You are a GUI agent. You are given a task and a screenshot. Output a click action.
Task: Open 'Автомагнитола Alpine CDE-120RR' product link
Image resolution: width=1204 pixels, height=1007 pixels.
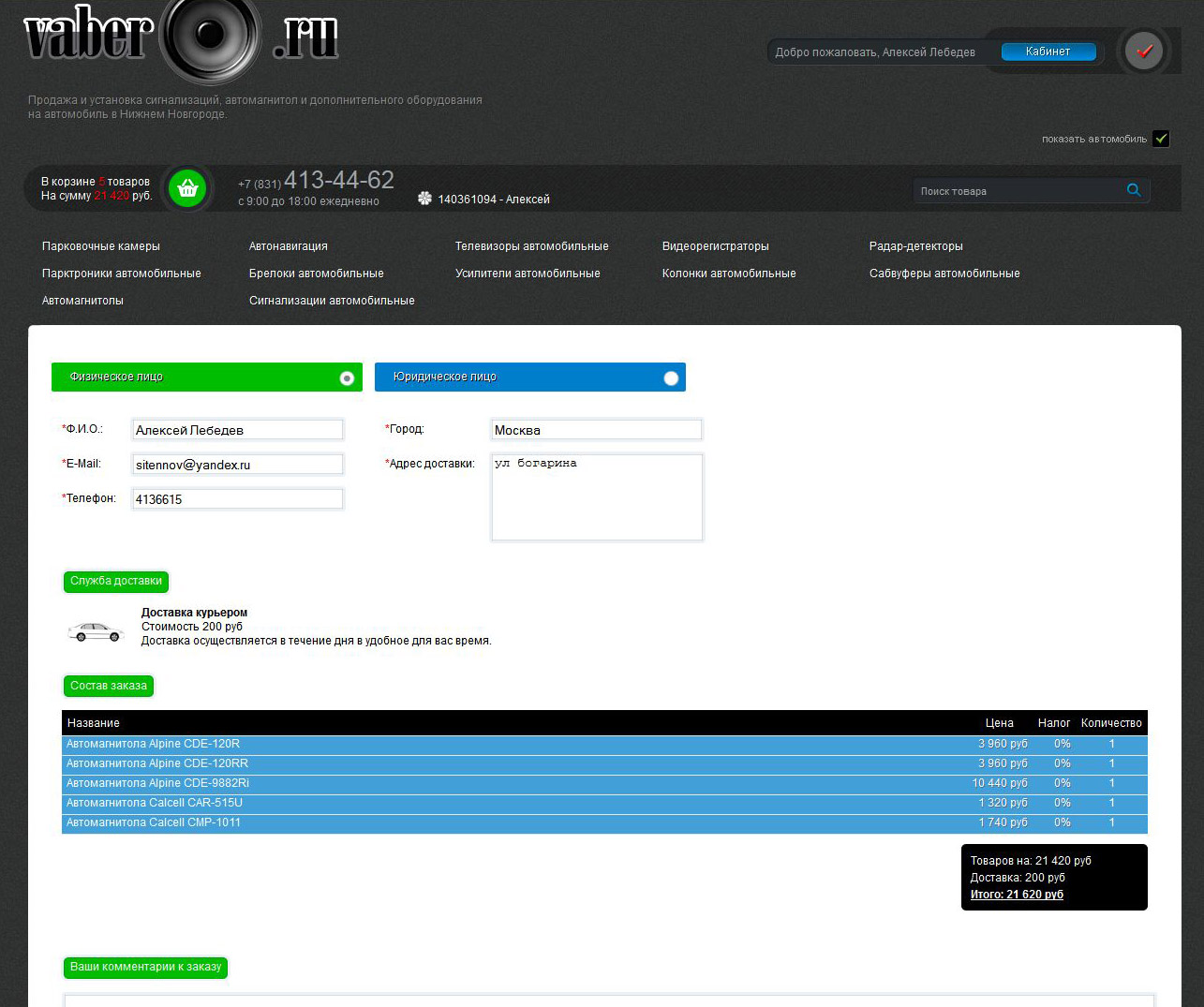(x=157, y=764)
